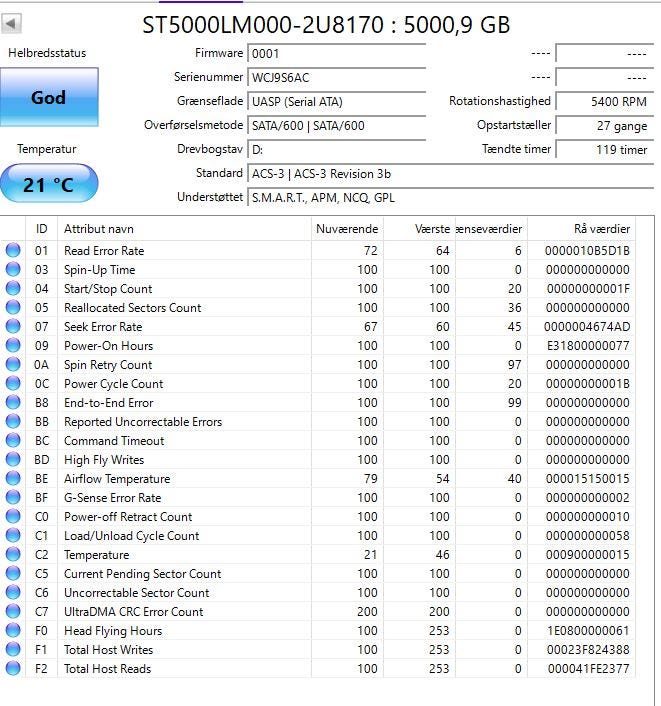Sort by the Attribut navn column header
The width and height of the screenshot is (661, 706).
click(184, 229)
